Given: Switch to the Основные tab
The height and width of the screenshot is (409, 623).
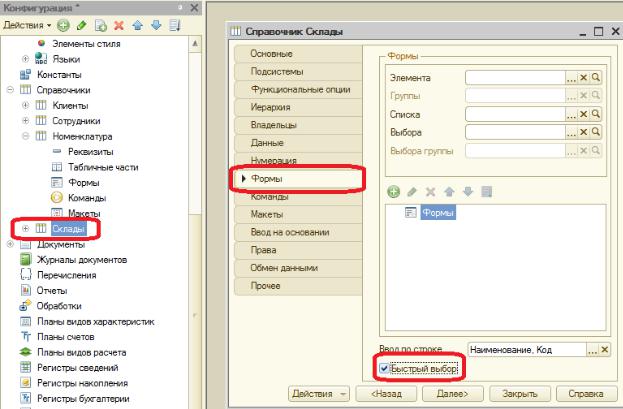Looking at the screenshot, I should click(298, 54).
